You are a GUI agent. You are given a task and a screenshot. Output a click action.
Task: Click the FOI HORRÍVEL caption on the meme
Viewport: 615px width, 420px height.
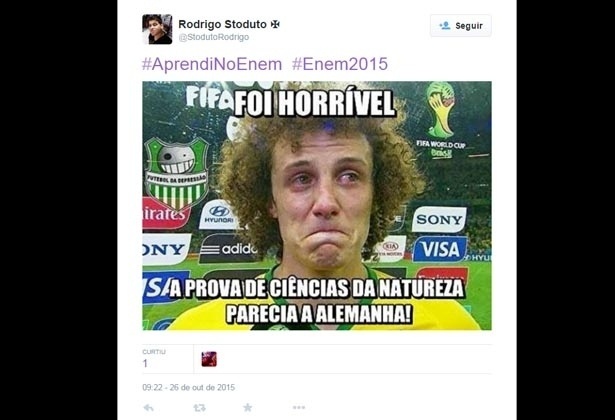click(x=314, y=104)
